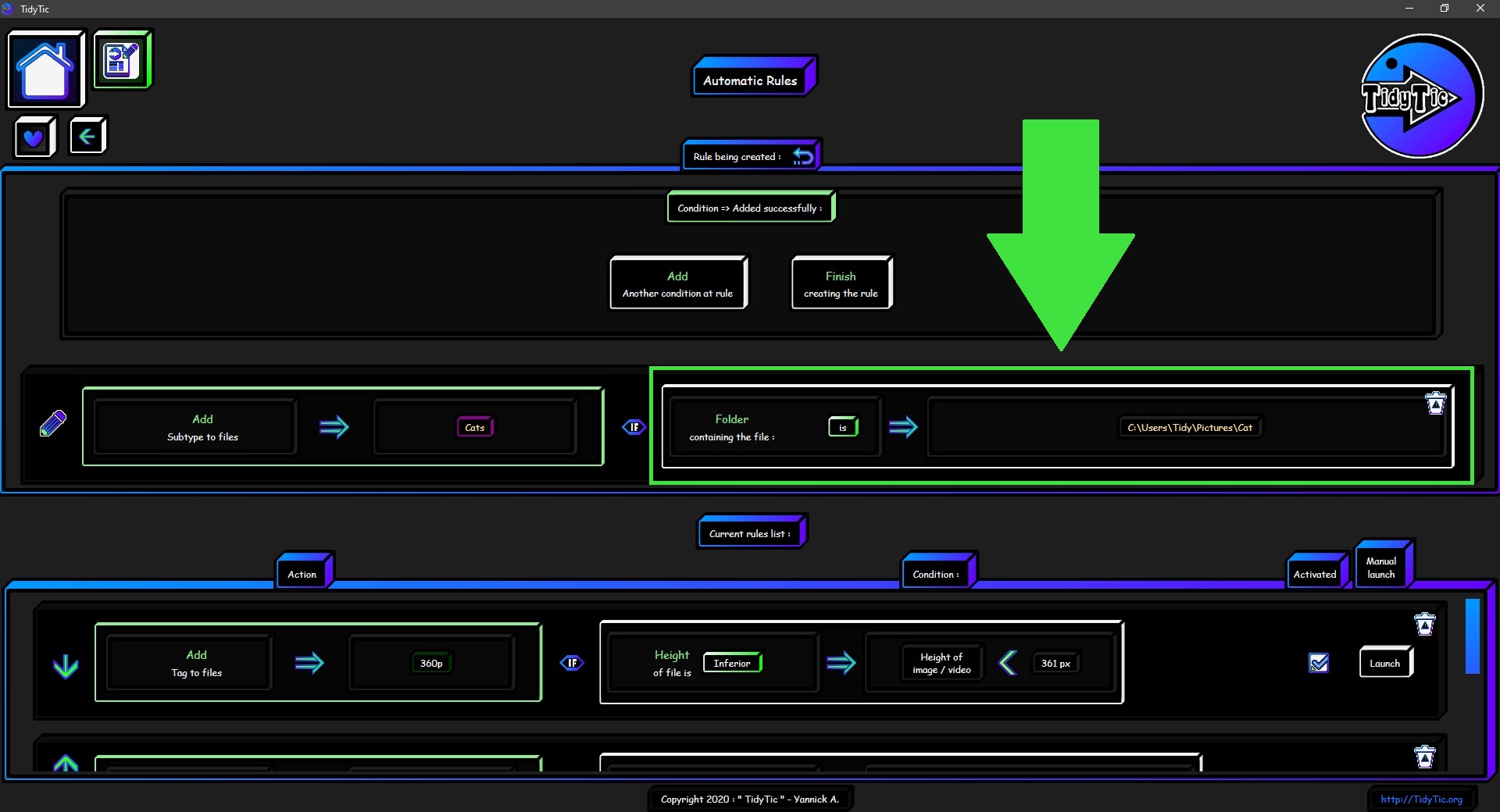Launch the 360p rule manually

1385,663
